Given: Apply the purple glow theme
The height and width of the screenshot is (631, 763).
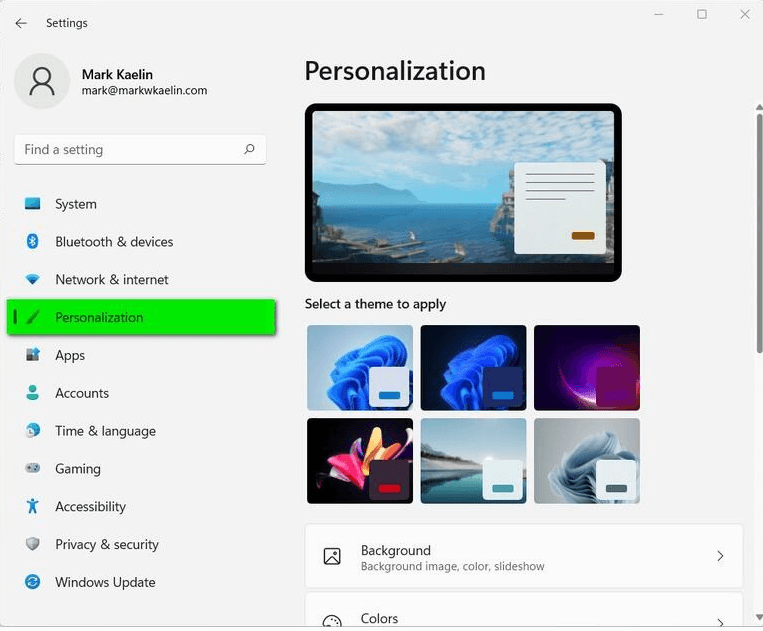Looking at the screenshot, I should (587, 368).
